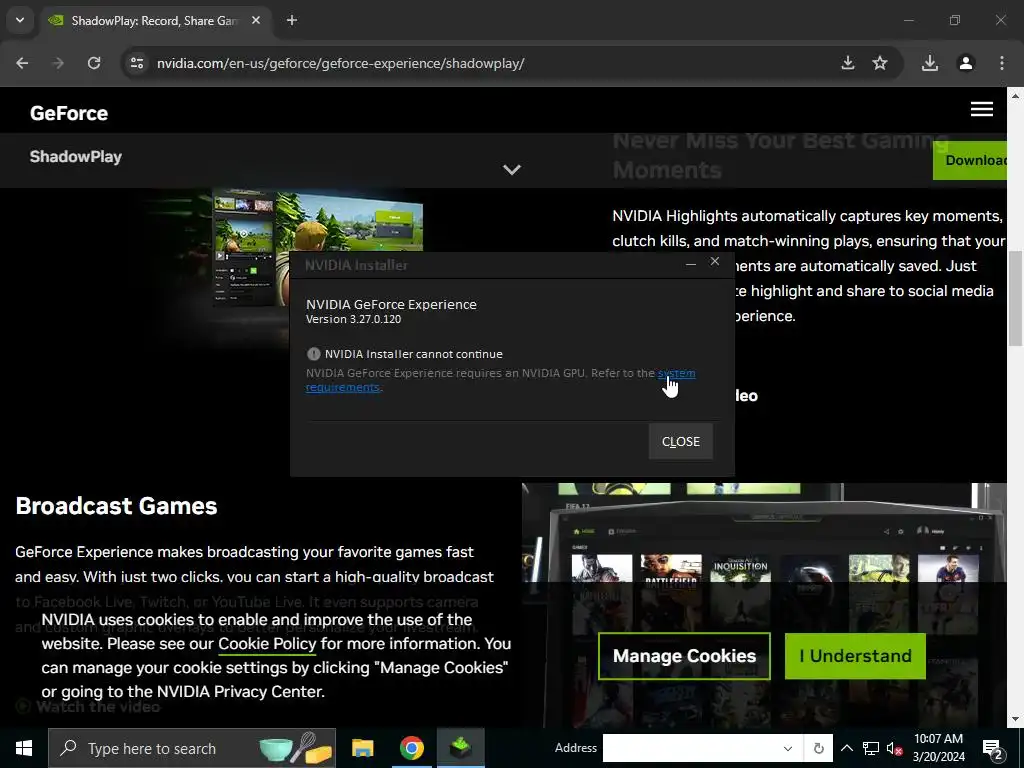1024x768 pixels.
Task: Open the notification center icon
Action: pyautogui.click(x=993, y=748)
